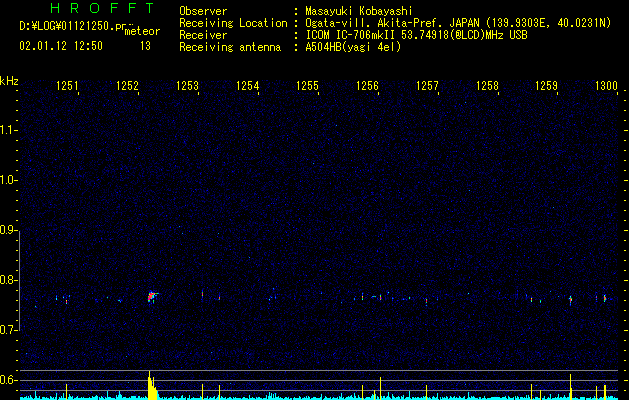Viewport: 629px width, 400px height.
Task: Click the 1300 time axis label
Action: click(x=606, y=85)
